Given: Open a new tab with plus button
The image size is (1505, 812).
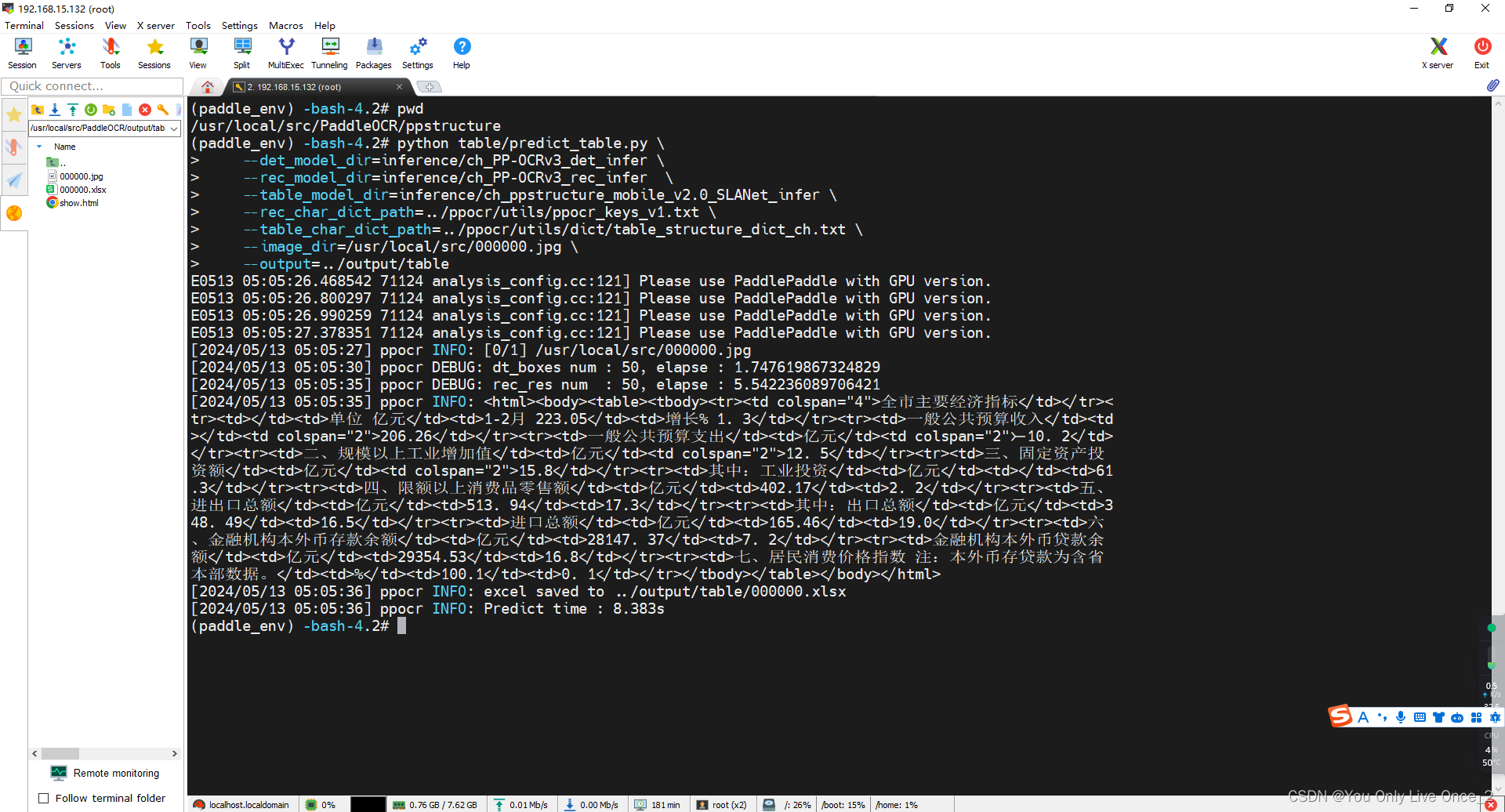Looking at the screenshot, I should [430, 87].
